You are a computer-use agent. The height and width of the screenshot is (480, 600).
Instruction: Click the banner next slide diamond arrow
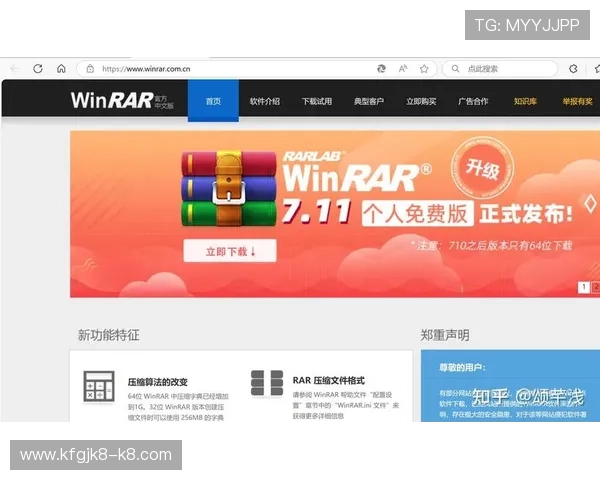point(590,204)
